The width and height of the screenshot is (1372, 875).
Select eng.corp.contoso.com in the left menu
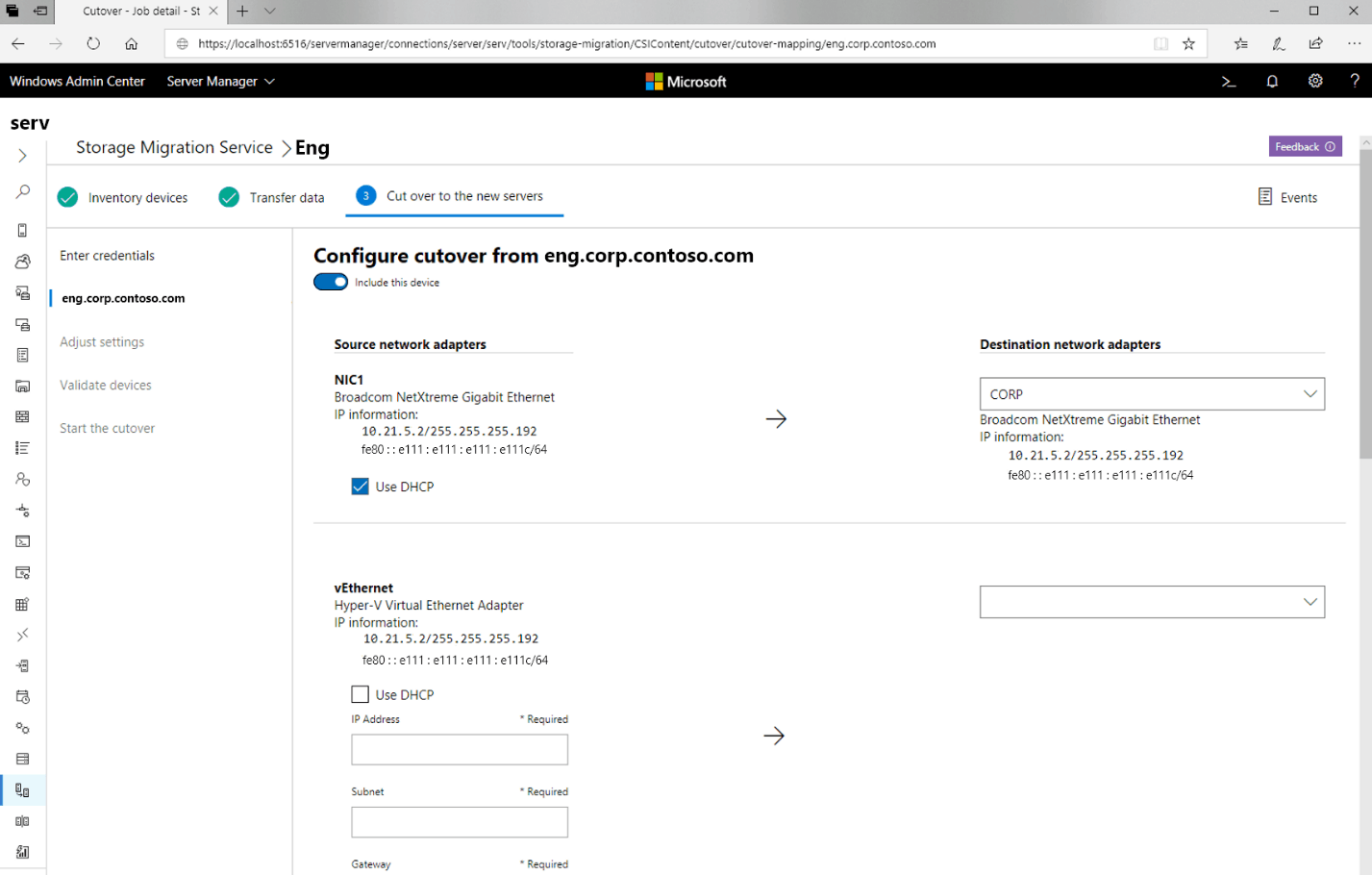(x=123, y=298)
